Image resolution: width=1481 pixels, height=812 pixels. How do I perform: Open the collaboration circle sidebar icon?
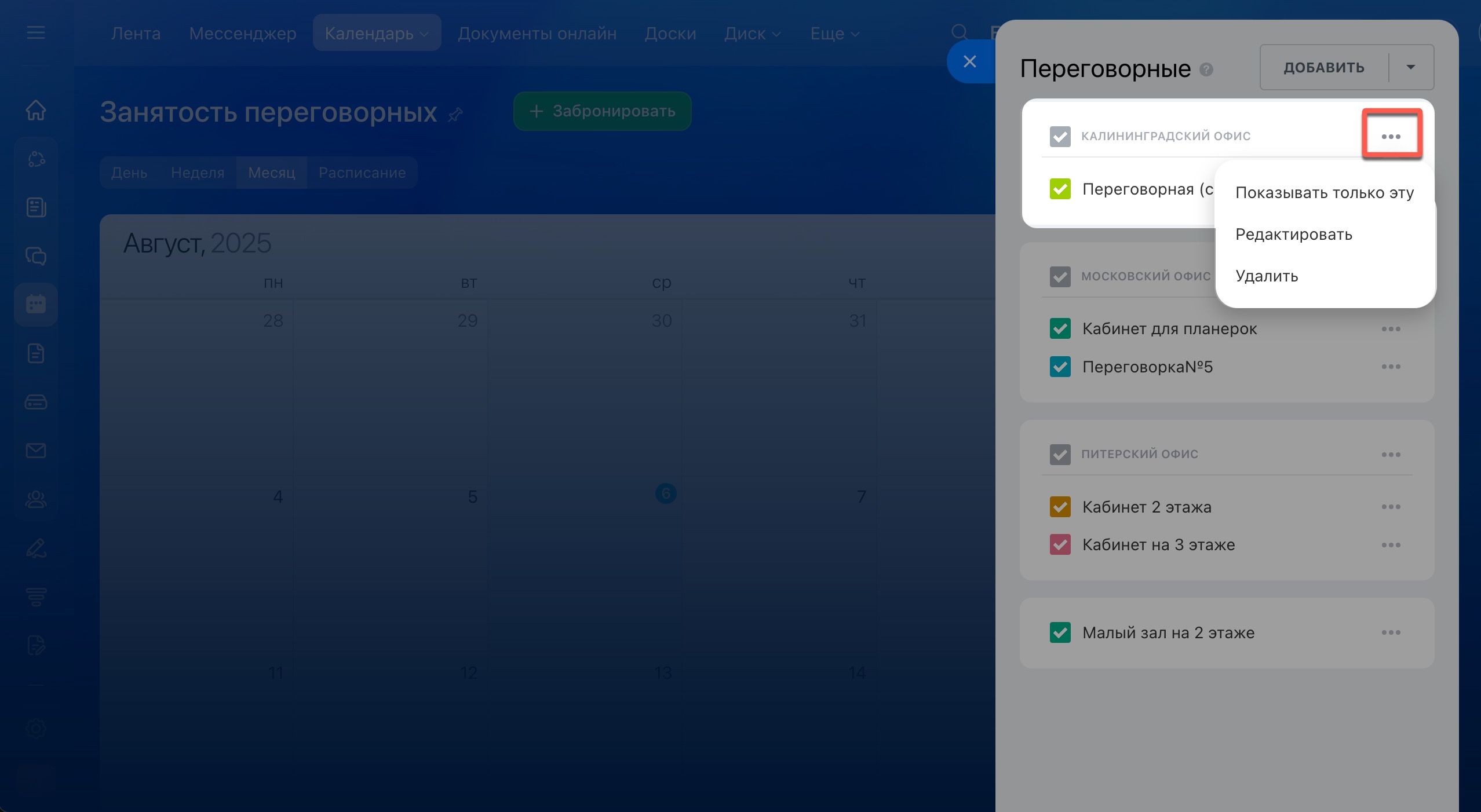pyautogui.click(x=36, y=158)
